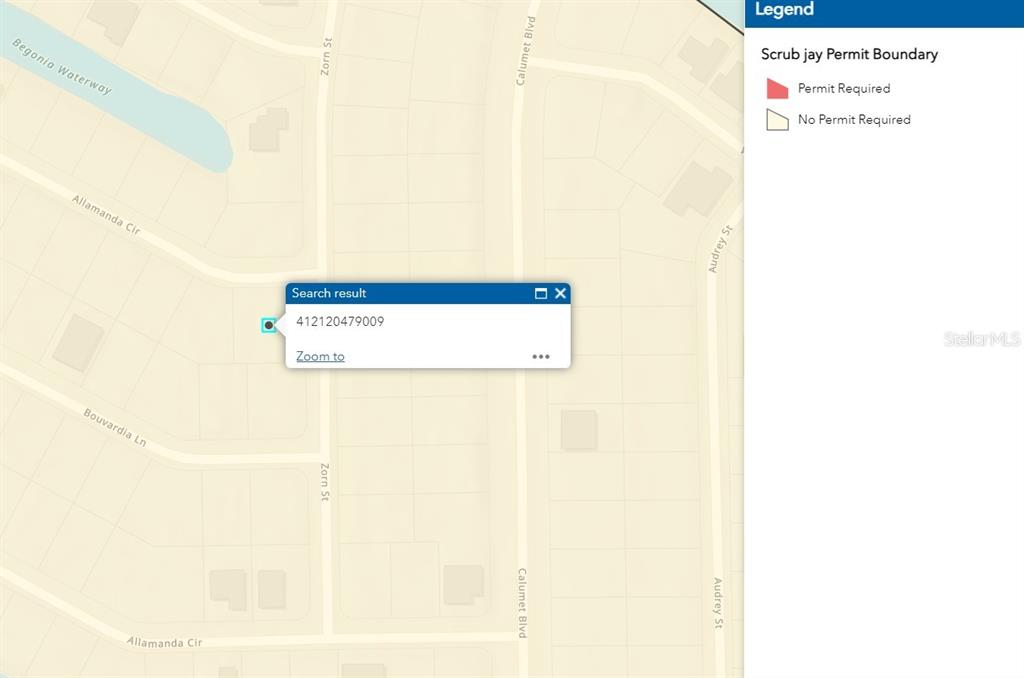Click the Permit Required legend label

pos(843,89)
